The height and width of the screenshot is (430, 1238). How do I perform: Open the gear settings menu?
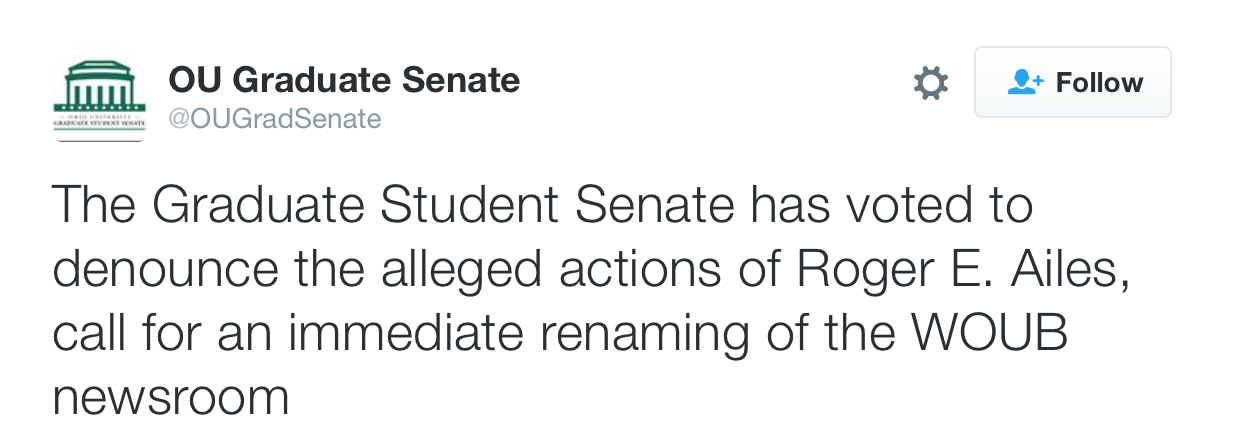[x=931, y=82]
